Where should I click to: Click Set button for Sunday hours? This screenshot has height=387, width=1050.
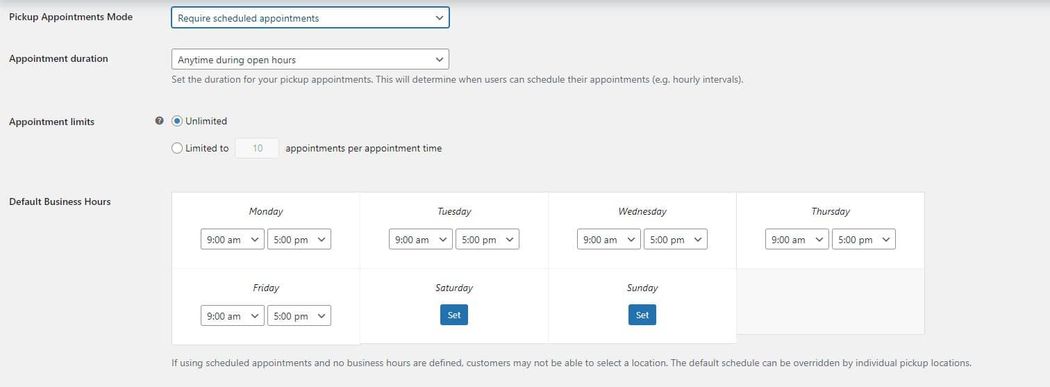(642, 315)
